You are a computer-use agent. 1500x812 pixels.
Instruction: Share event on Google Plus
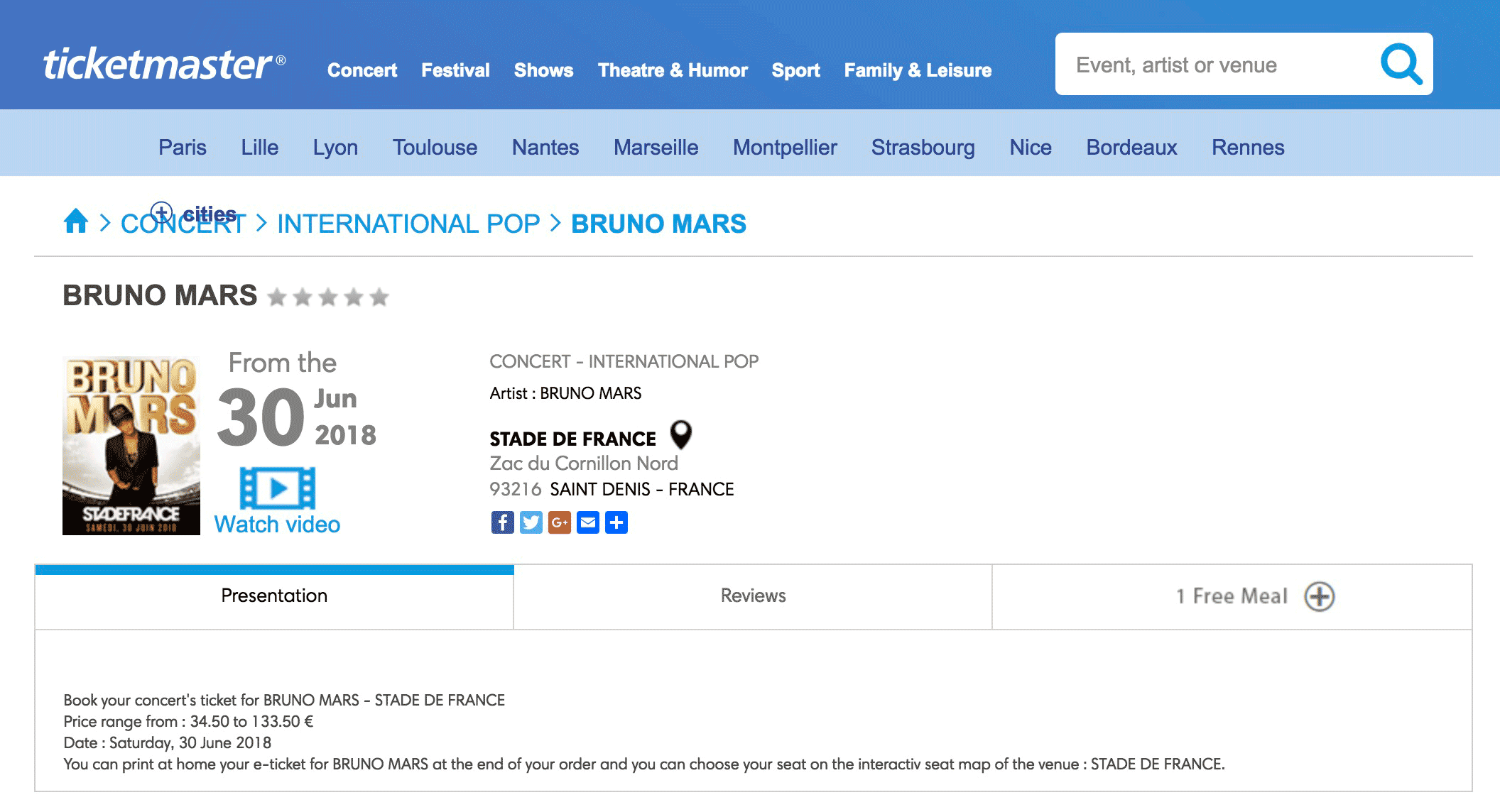pos(559,522)
